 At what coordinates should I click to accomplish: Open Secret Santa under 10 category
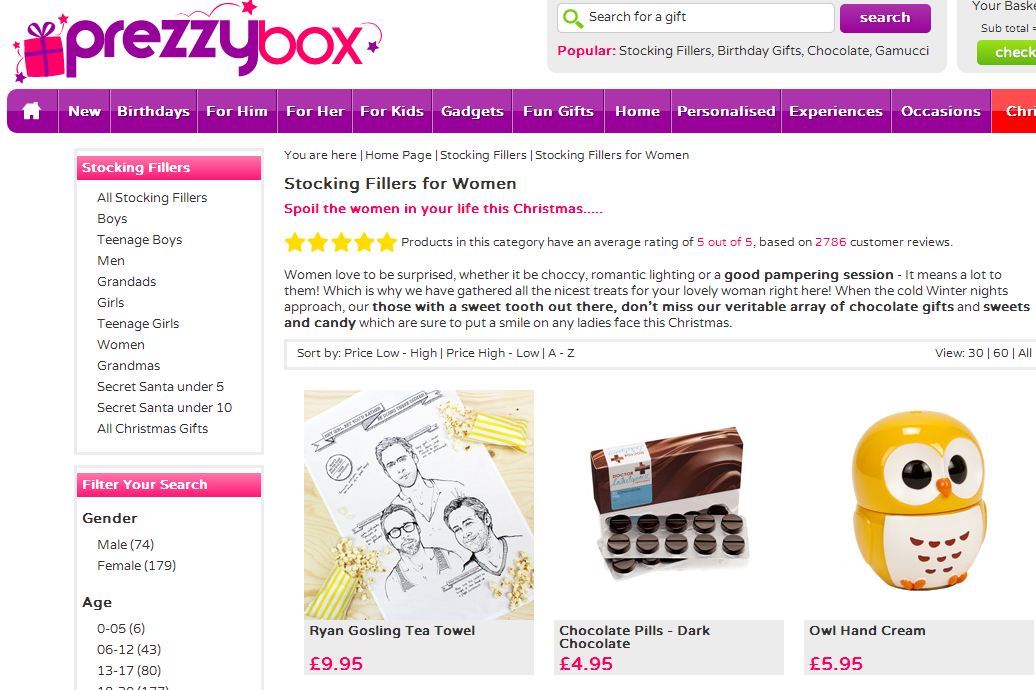click(x=165, y=408)
